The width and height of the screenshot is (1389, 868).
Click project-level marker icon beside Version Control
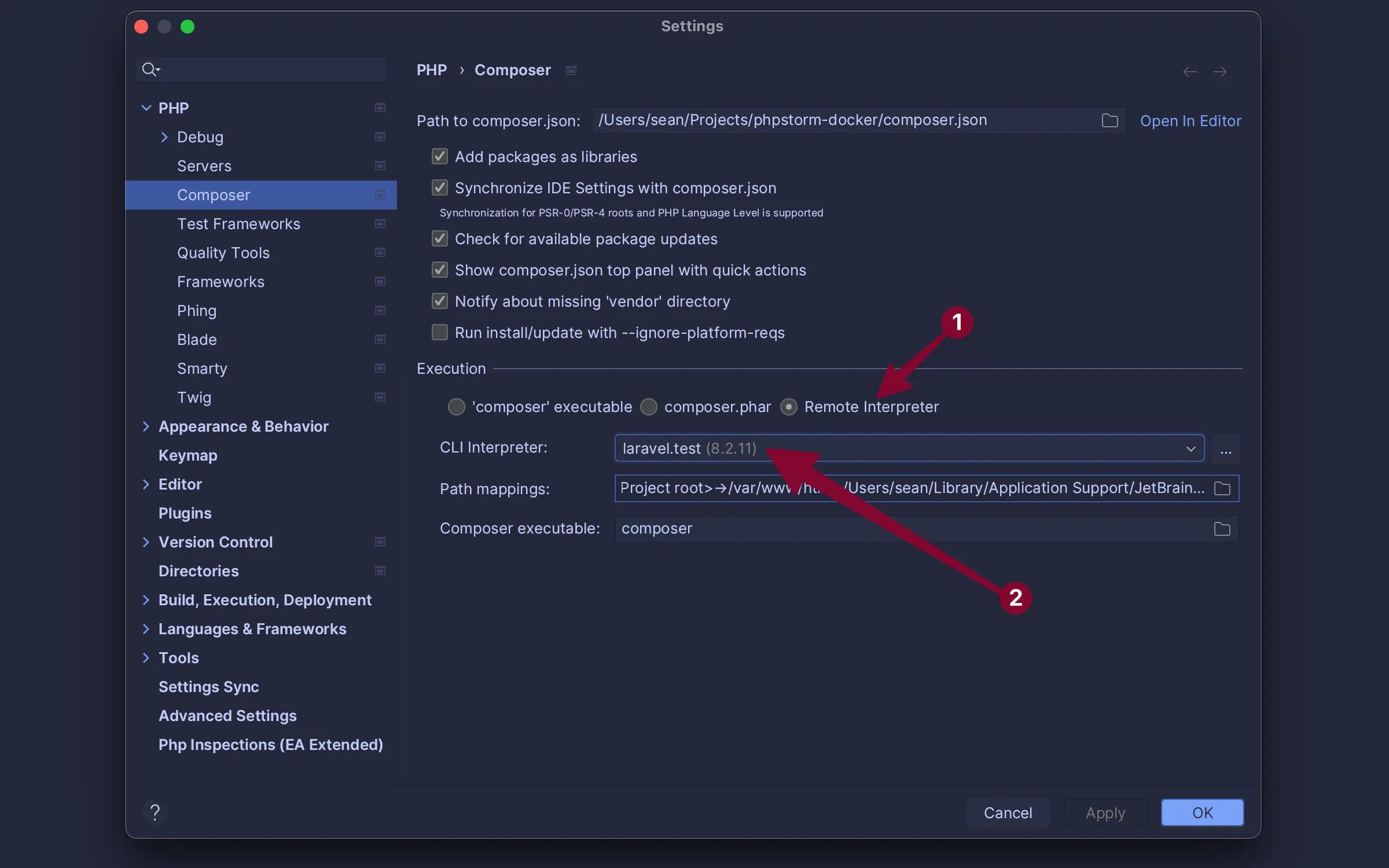tap(380, 542)
